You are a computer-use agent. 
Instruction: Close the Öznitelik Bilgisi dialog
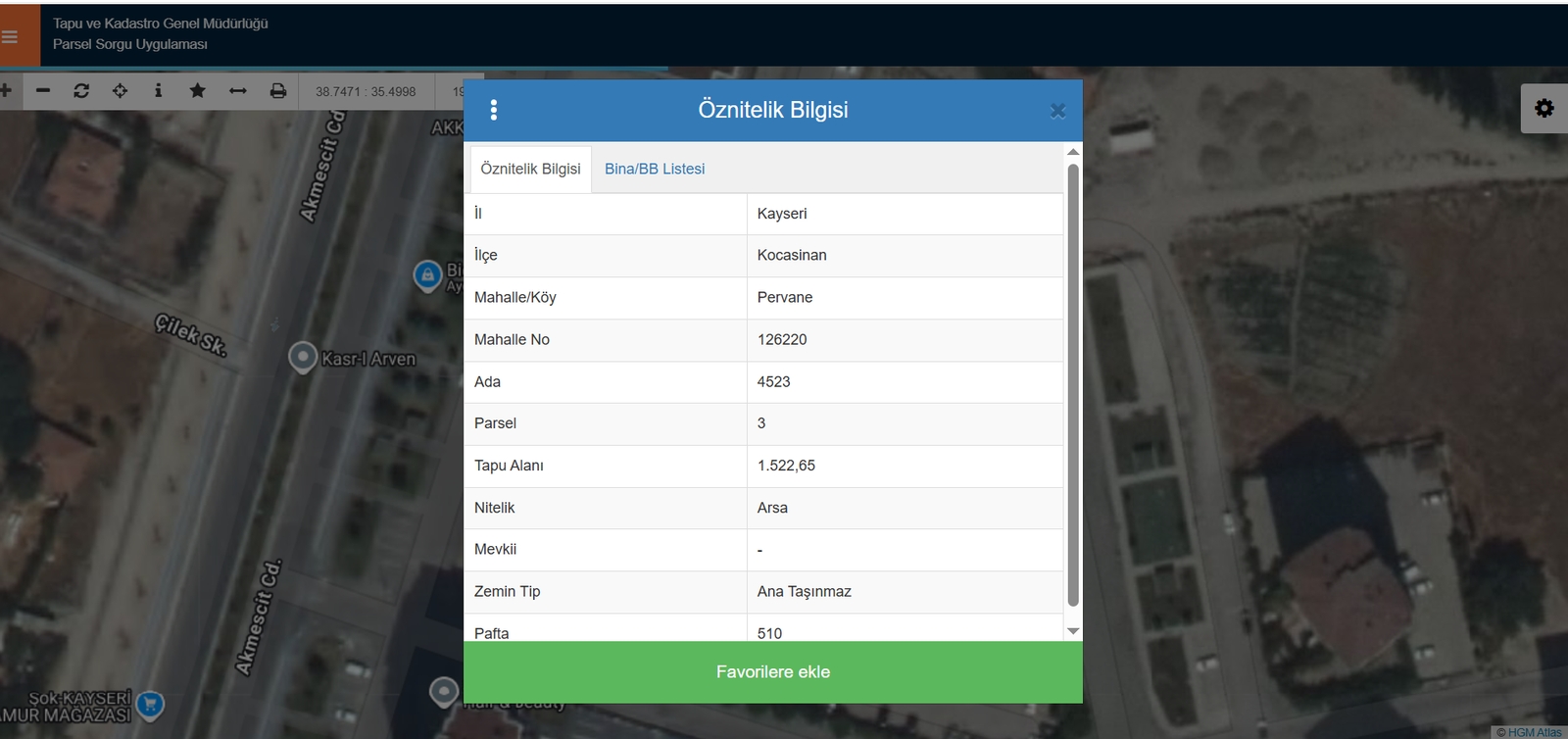coord(1057,111)
